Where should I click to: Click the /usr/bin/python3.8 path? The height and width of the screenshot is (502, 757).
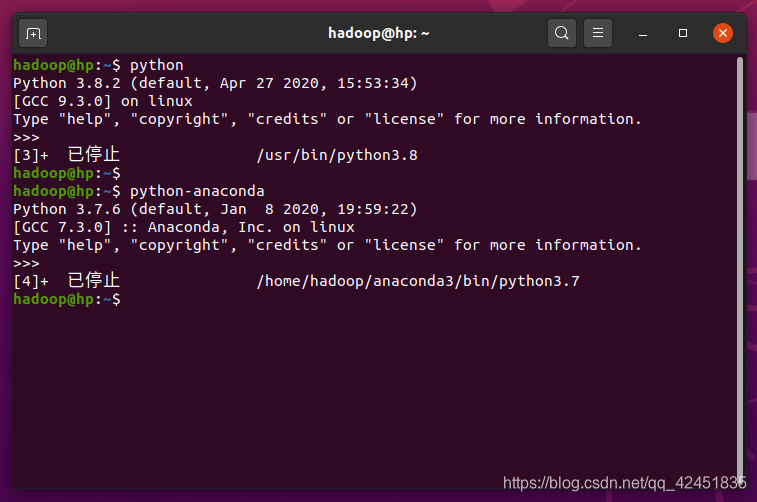click(x=337, y=155)
